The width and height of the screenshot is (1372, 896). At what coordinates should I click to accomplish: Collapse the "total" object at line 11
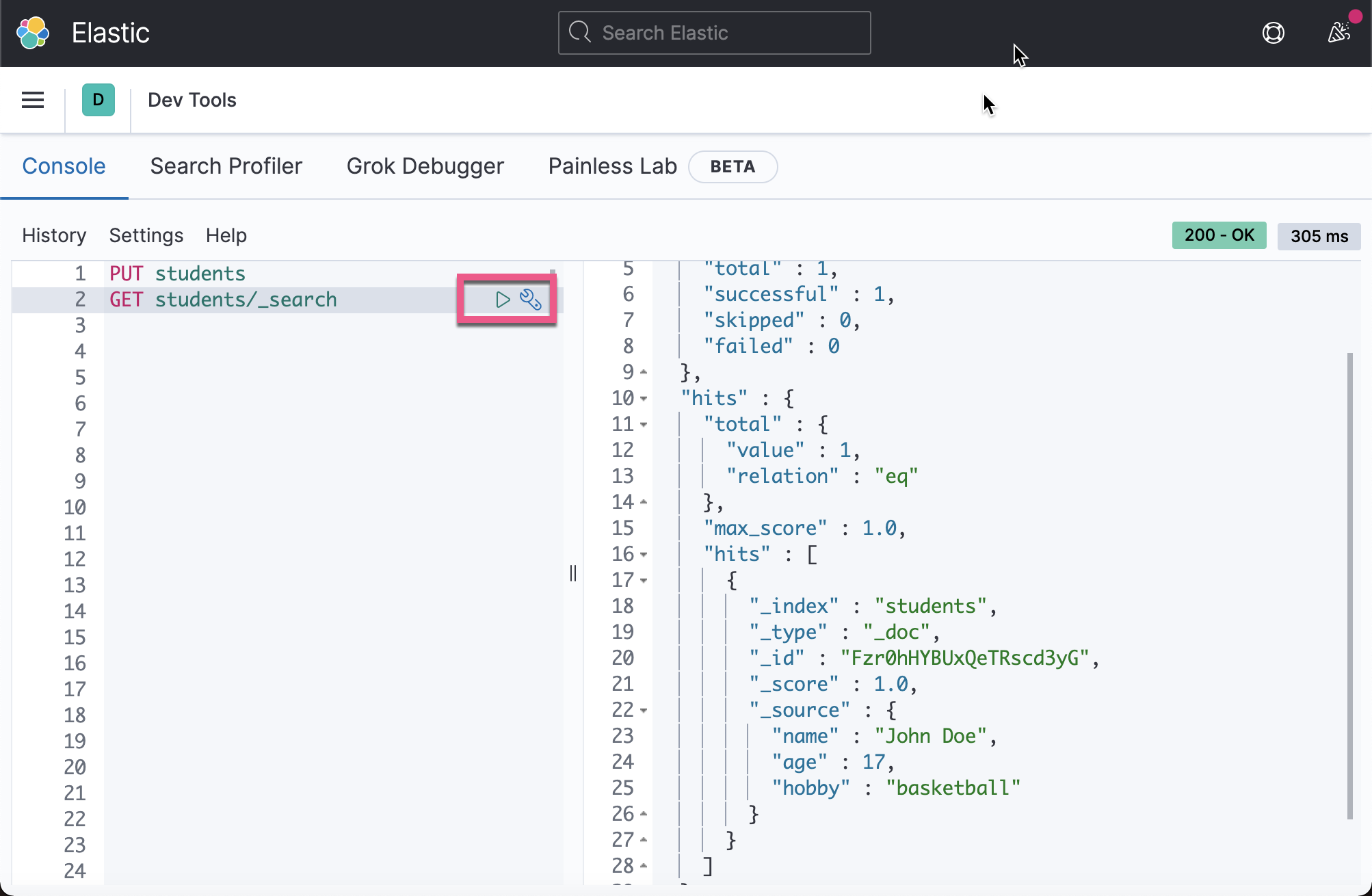tap(644, 425)
